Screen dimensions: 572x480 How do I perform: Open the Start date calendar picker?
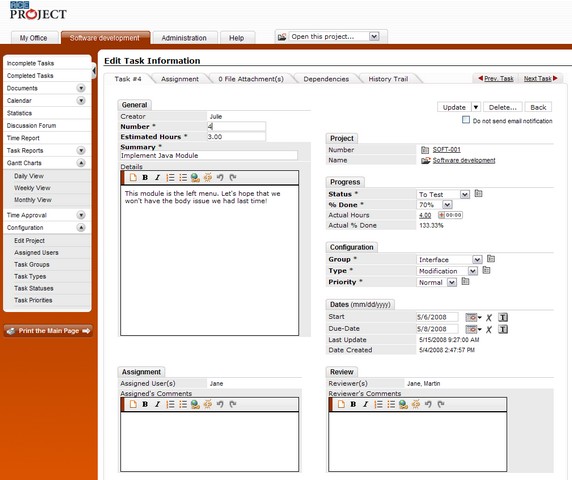point(473,317)
